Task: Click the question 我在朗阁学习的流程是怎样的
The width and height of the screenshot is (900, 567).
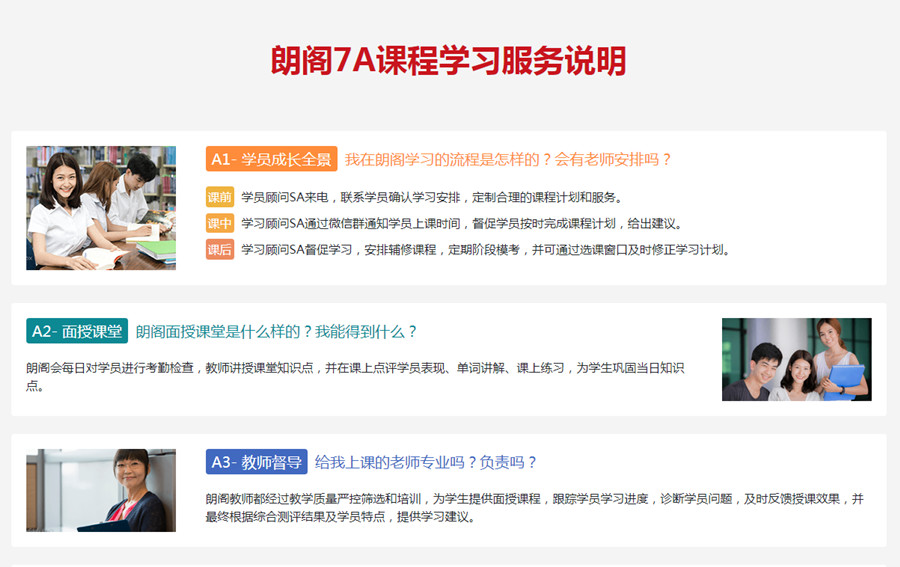Action: (508, 159)
